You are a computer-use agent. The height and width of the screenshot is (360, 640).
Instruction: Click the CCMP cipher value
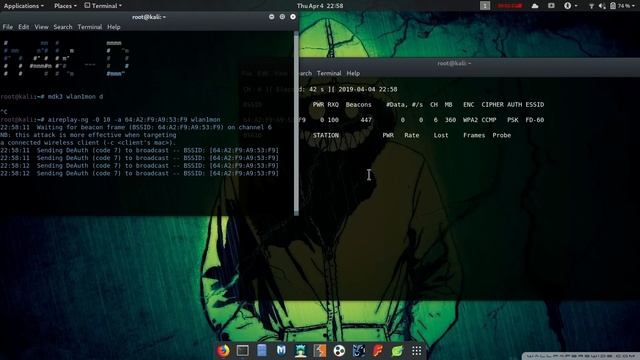point(489,120)
